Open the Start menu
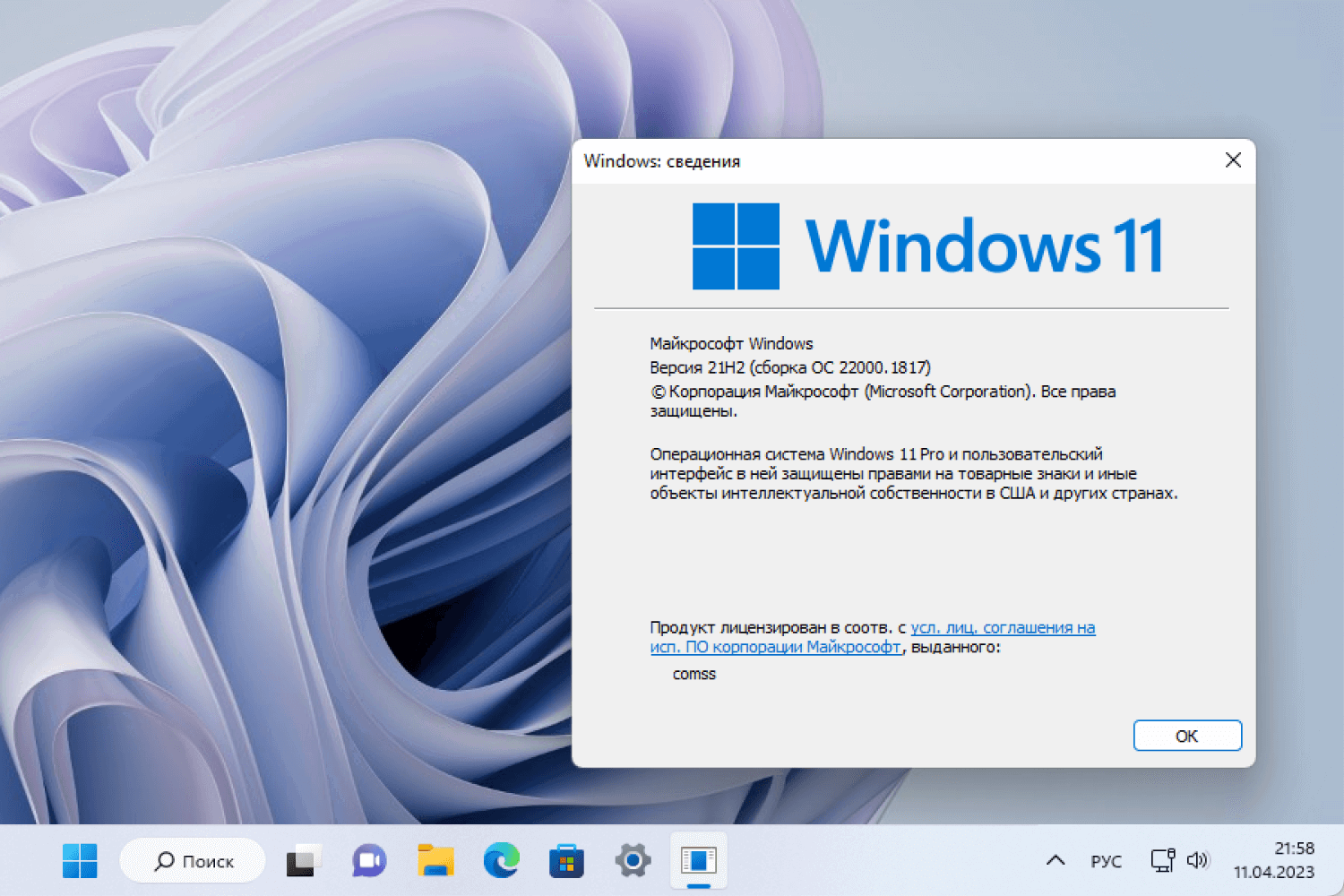The height and width of the screenshot is (896, 1344). click(x=80, y=860)
